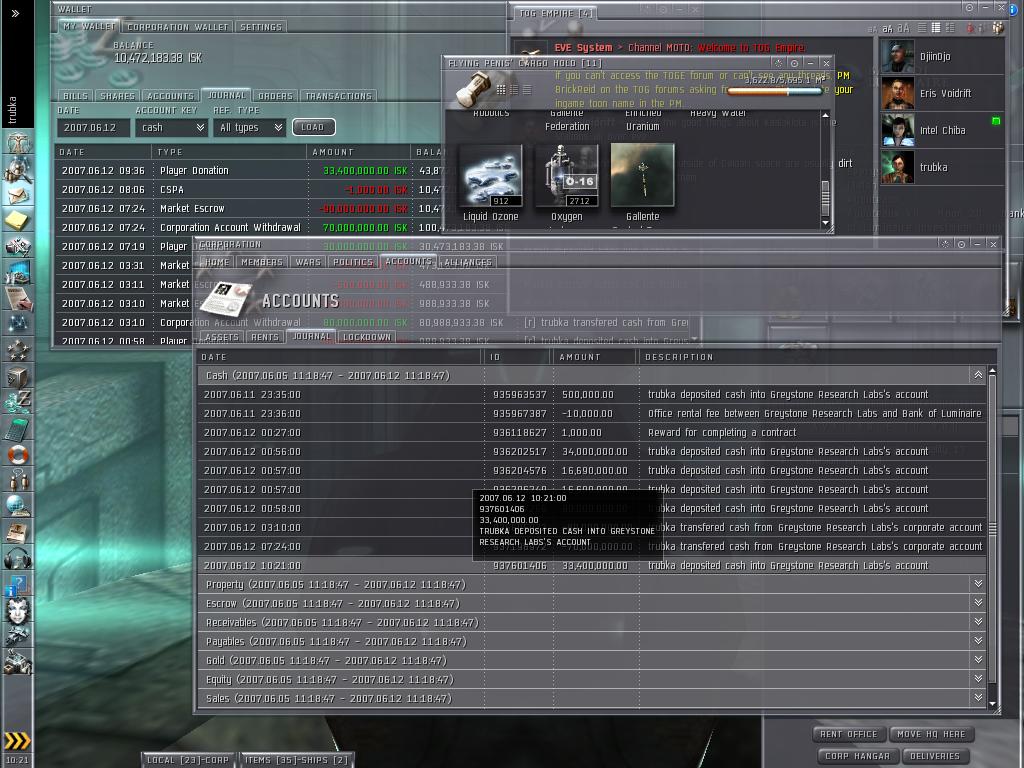
Task: Open the Wars tab in Corporation window
Action: point(308,262)
